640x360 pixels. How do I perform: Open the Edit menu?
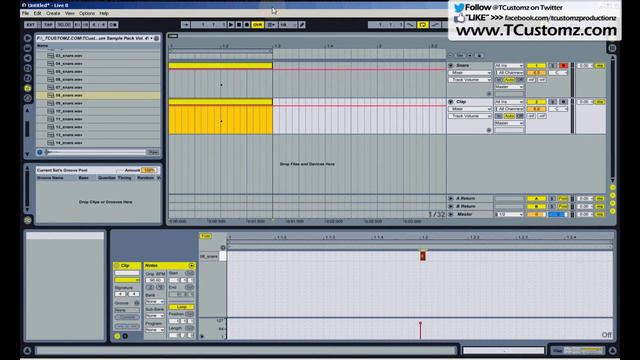pos(38,13)
